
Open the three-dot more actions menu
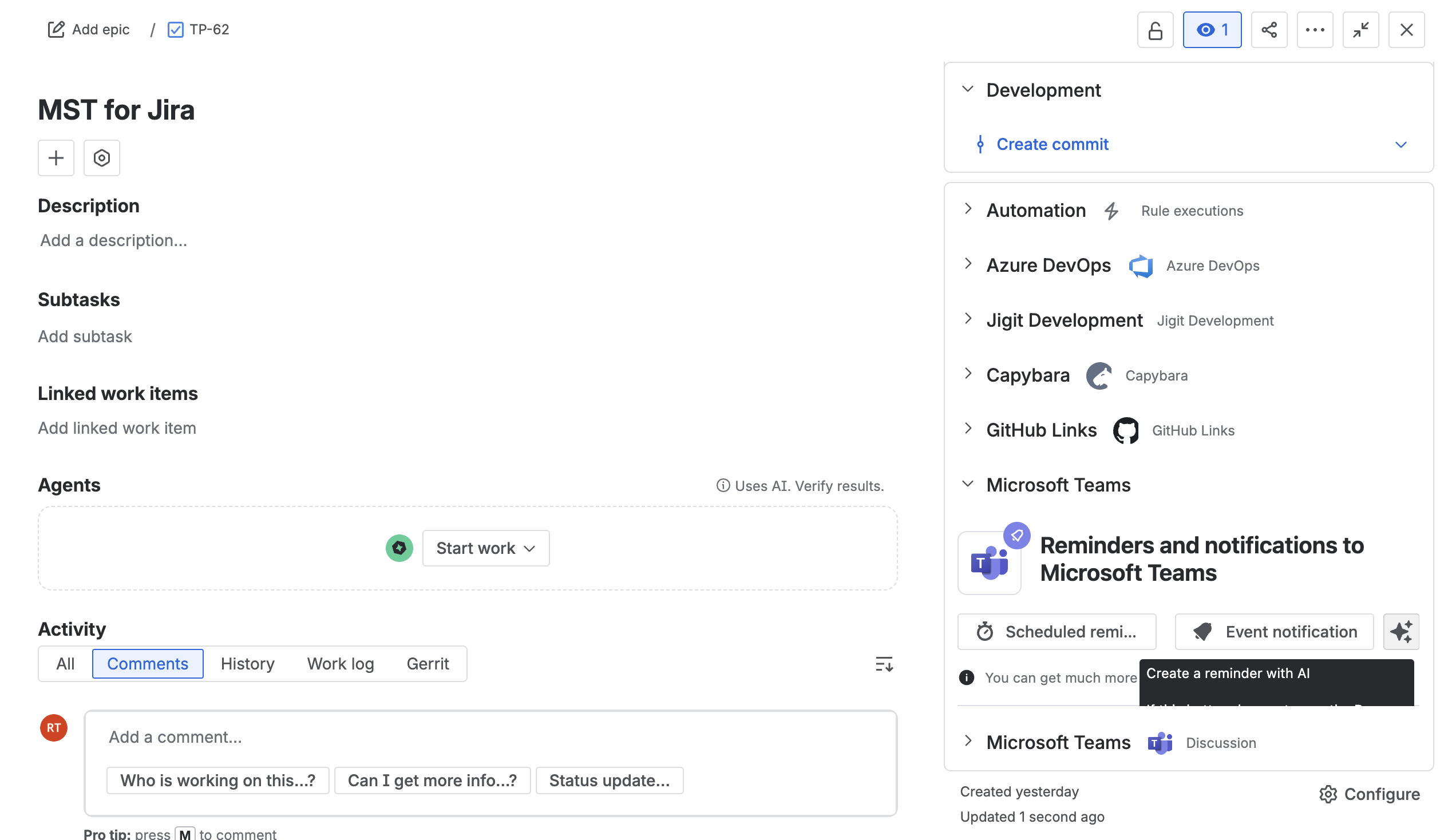coord(1315,30)
